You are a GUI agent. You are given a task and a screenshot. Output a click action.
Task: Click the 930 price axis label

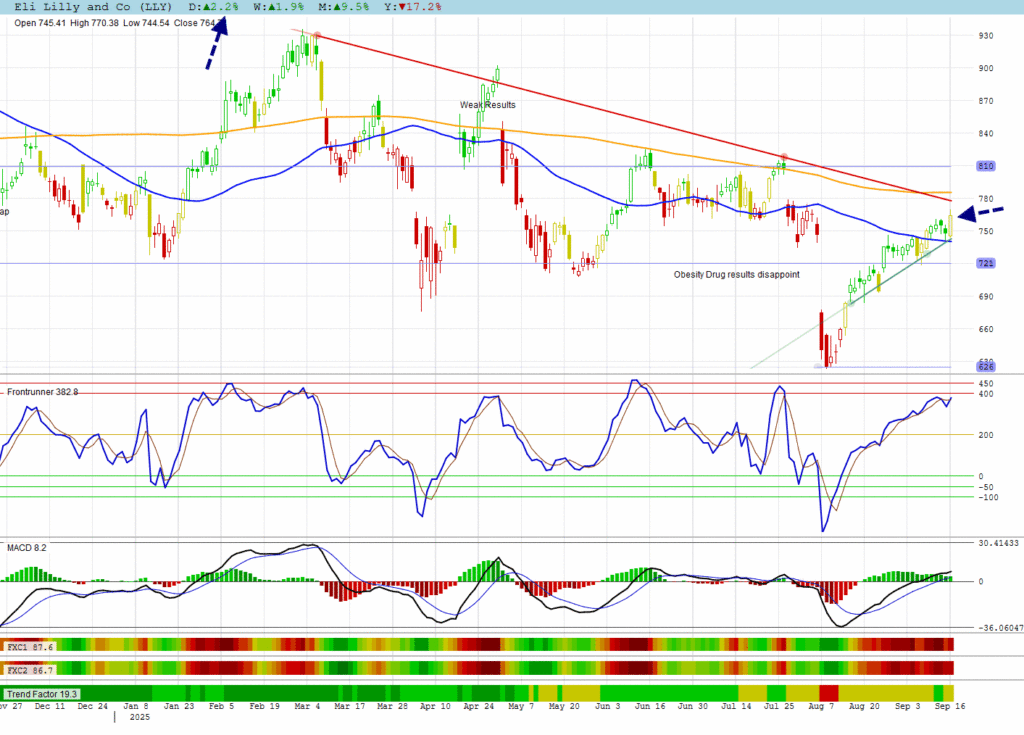tap(985, 35)
